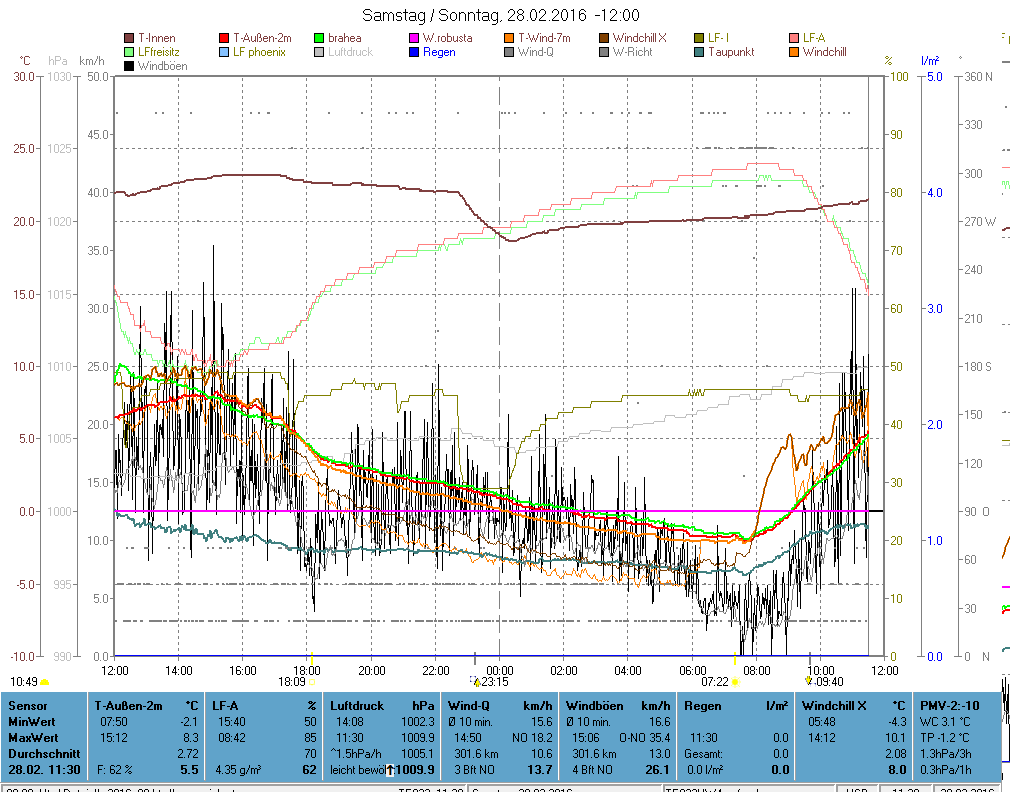This screenshot has height=792, width=1010.
Task: Click the chart title Samstag / Sonntag date
Action: pyautogui.click(x=500, y=15)
